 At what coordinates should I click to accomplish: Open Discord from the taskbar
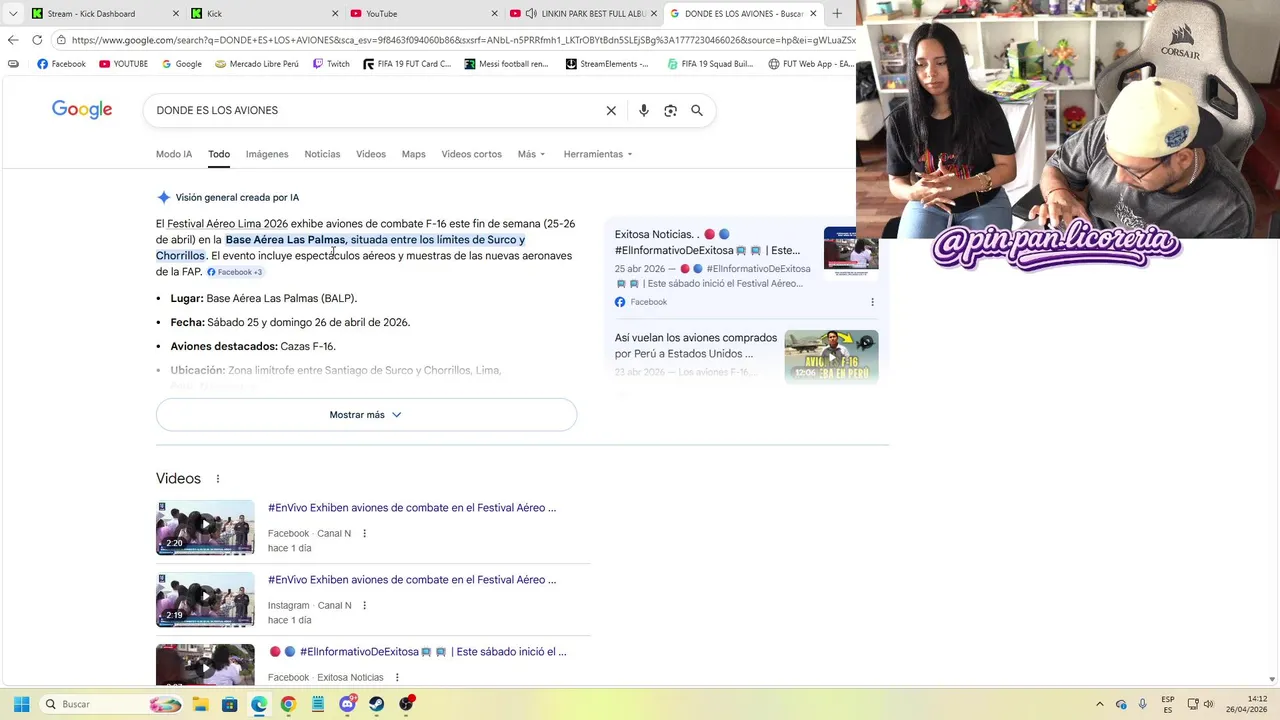tap(348, 704)
